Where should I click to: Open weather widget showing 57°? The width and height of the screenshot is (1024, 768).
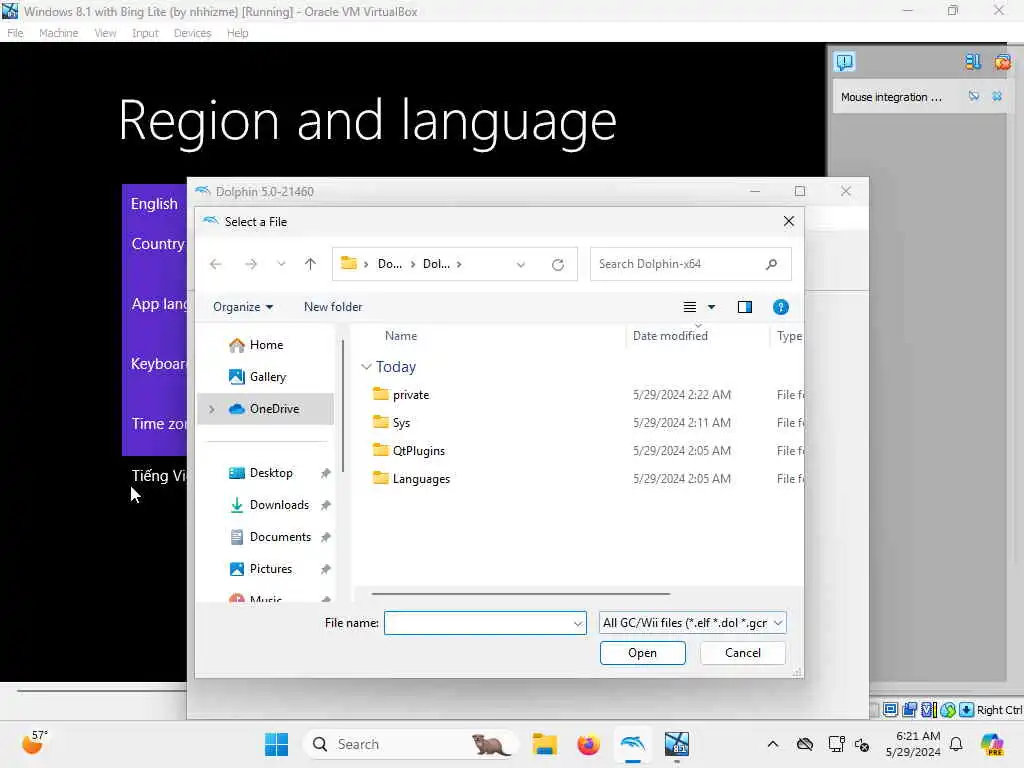[33, 743]
